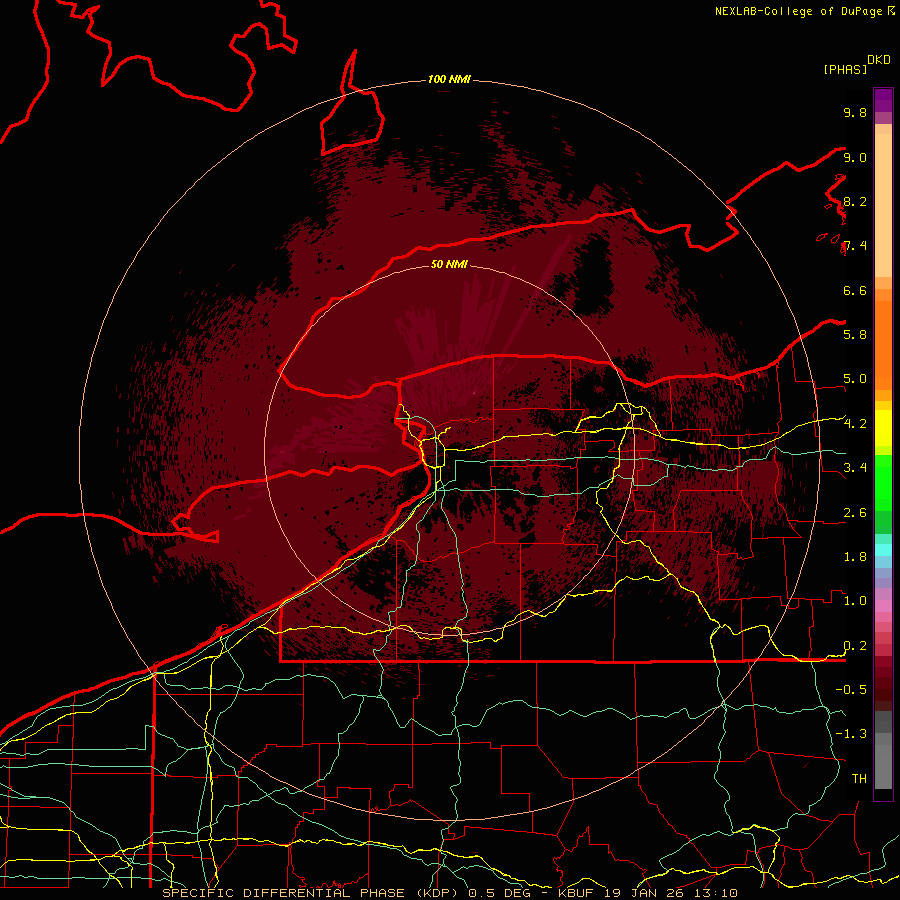Image resolution: width=900 pixels, height=900 pixels.
Task: Click the TH threshold label on the scale
Action: pyautogui.click(x=859, y=779)
